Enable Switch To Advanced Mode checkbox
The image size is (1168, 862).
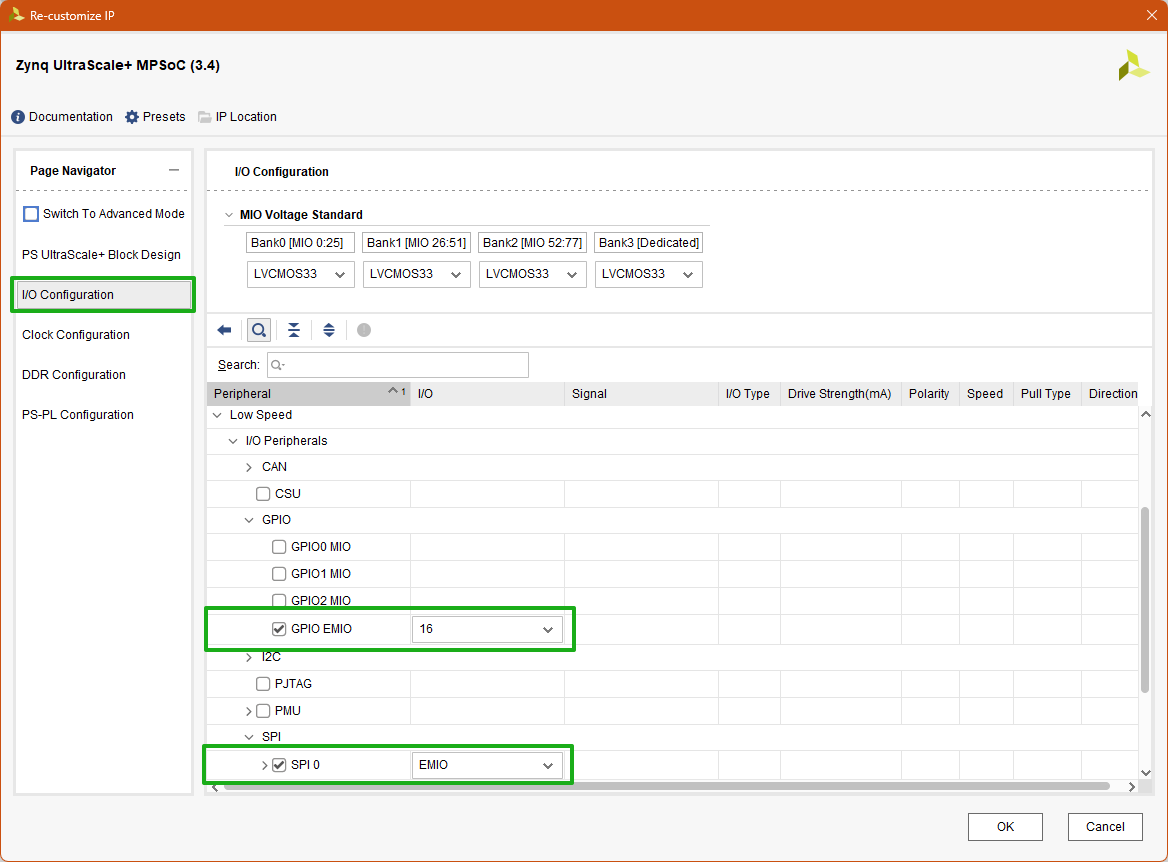[31, 214]
